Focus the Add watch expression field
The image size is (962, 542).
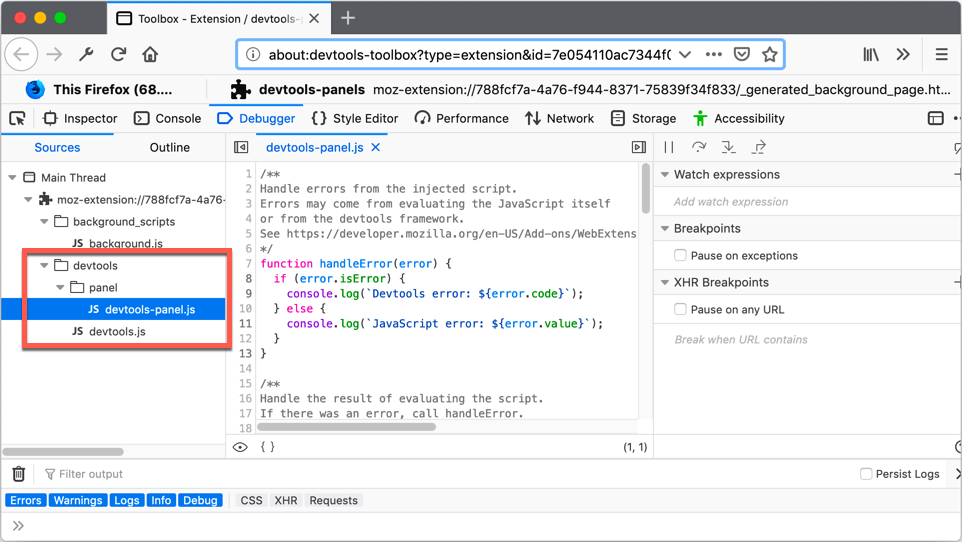731,201
